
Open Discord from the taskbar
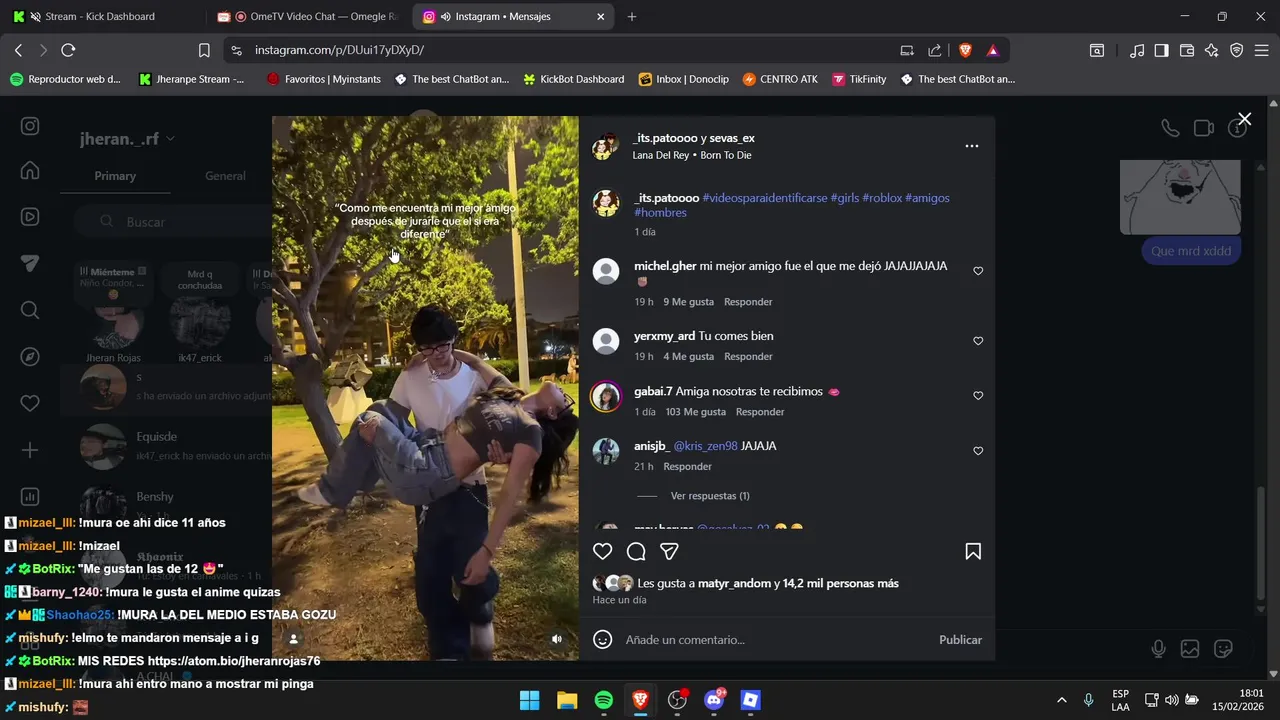point(714,700)
